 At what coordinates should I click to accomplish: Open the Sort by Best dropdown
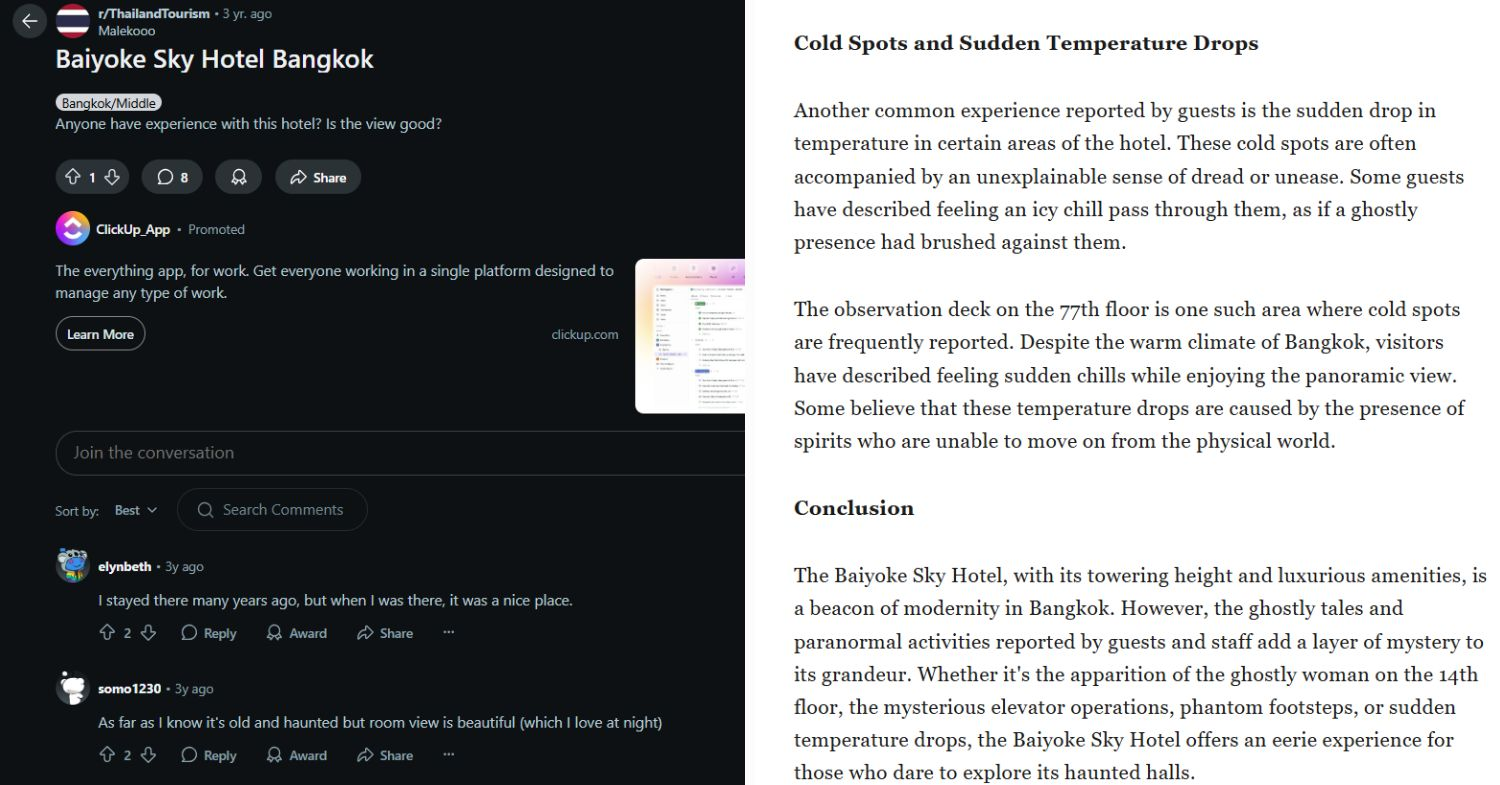coord(136,510)
